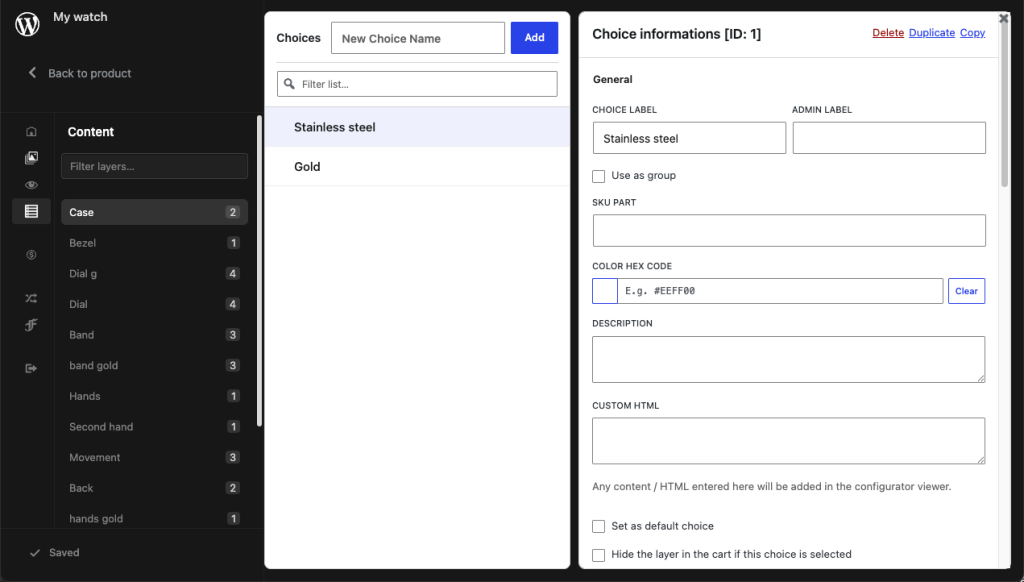1024x582 pixels.
Task: Click the Choice Label field
Action: tap(690, 138)
